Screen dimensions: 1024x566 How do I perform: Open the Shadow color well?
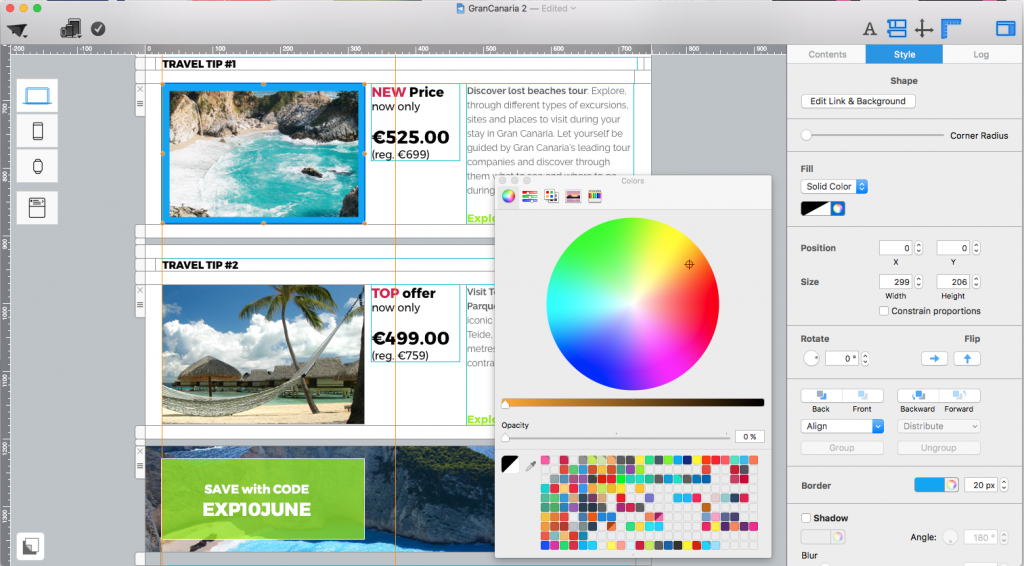click(x=823, y=537)
